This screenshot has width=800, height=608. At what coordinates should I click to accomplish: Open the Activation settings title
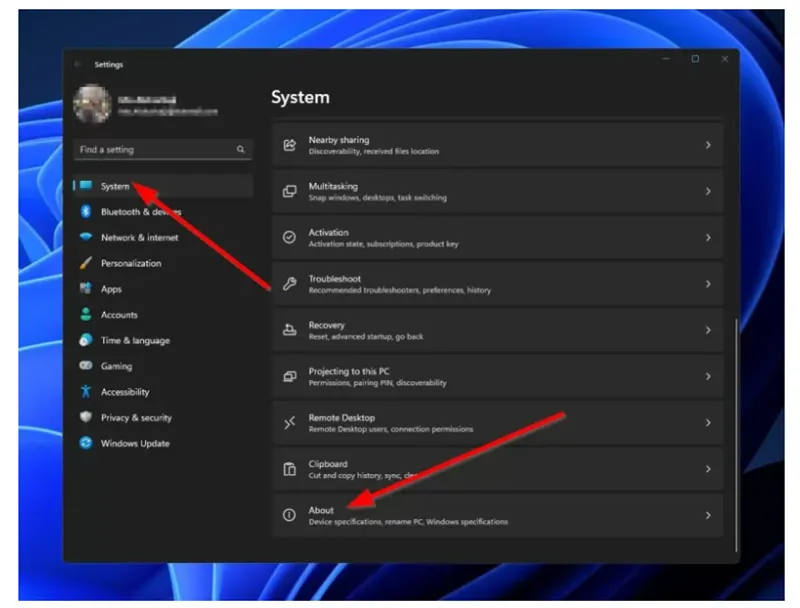329,232
